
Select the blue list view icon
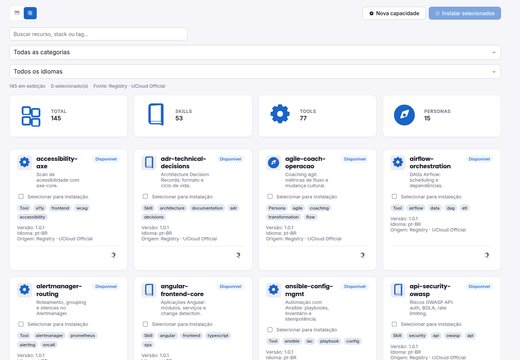tap(30, 13)
